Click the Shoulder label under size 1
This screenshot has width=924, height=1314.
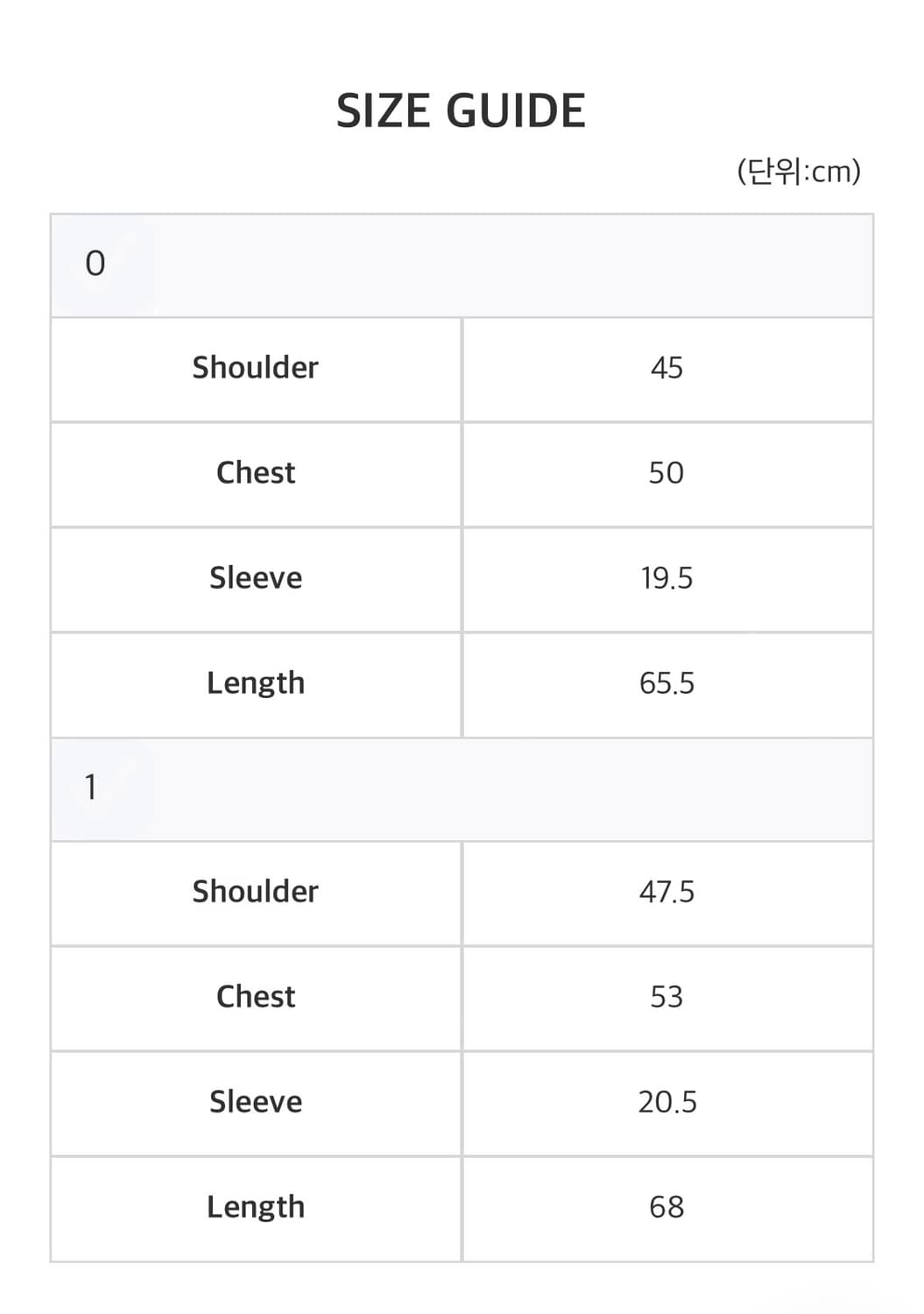[x=255, y=892]
